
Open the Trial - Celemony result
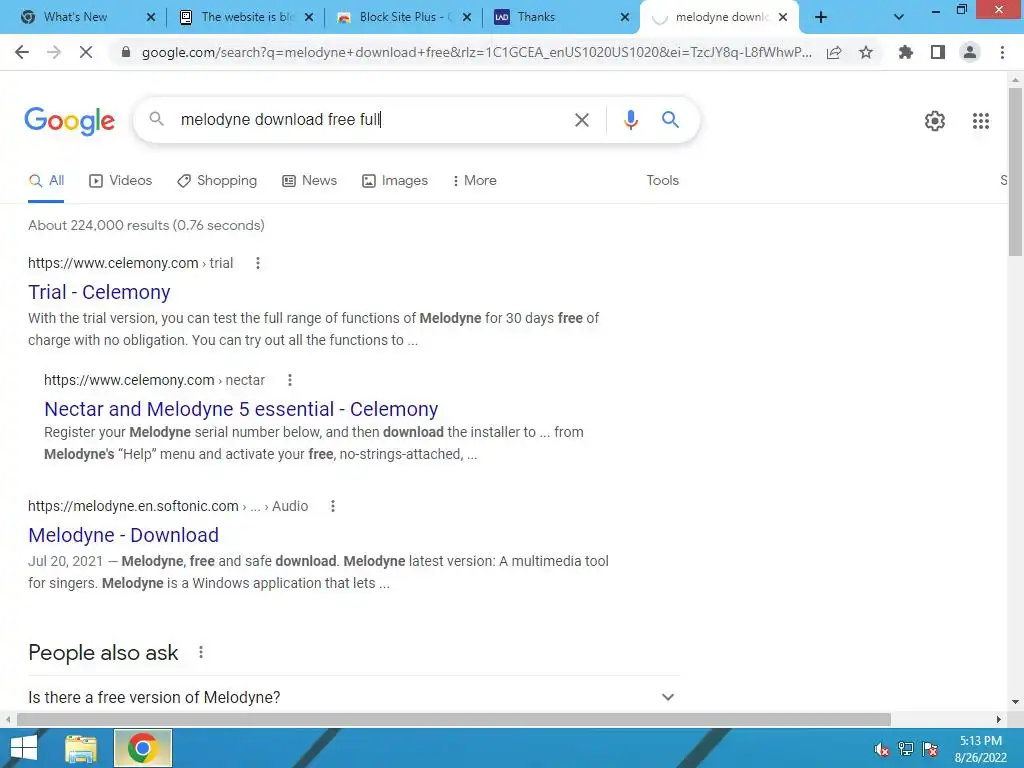(99, 292)
